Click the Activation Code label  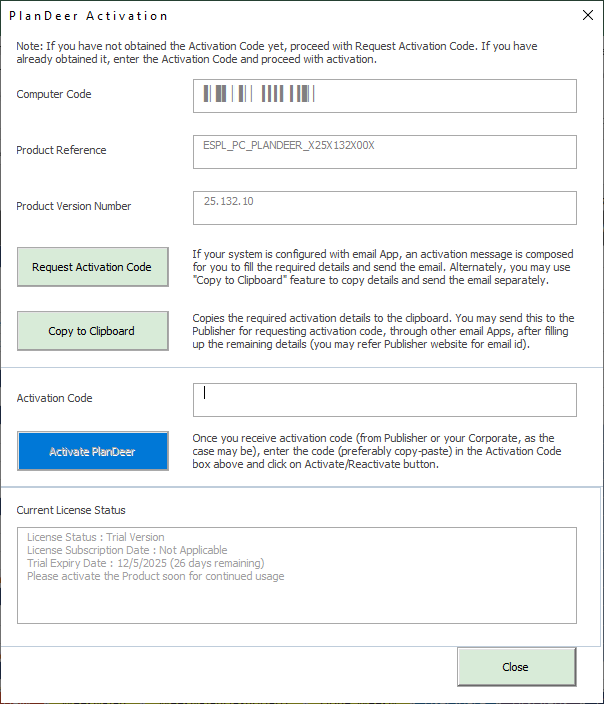(x=54, y=398)
